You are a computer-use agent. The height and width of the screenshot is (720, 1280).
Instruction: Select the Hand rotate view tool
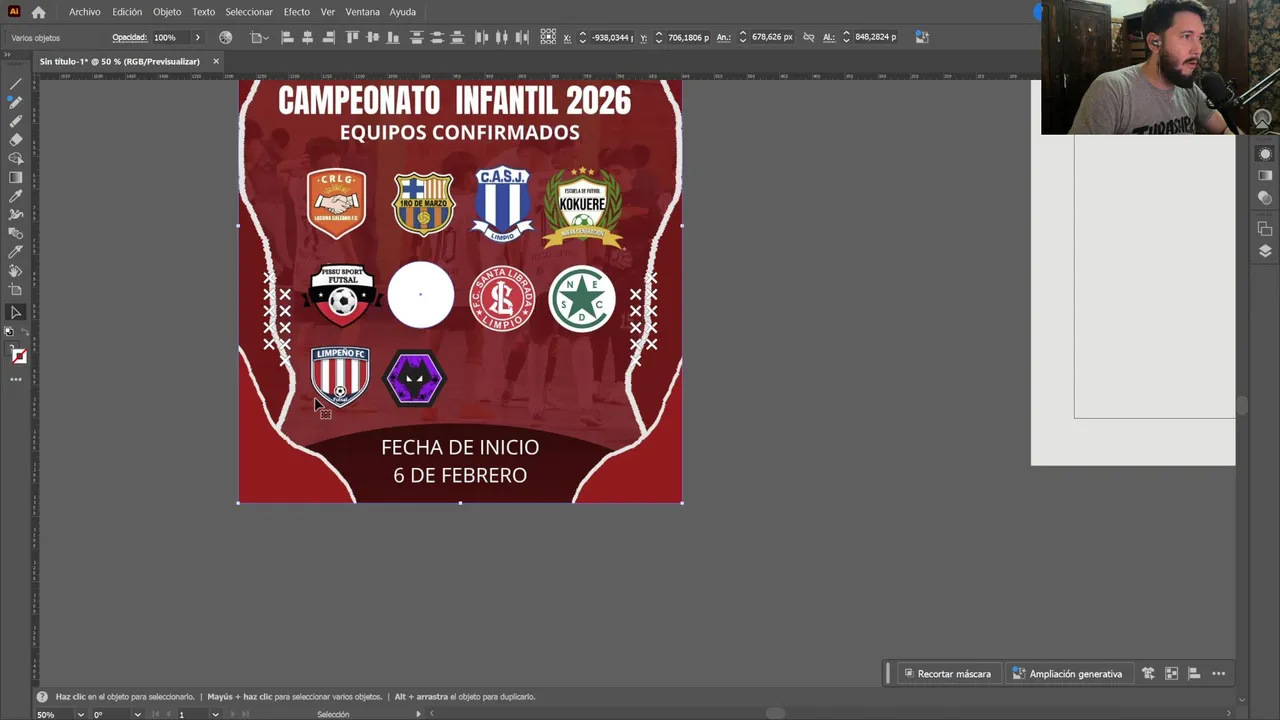click(15, 271)
